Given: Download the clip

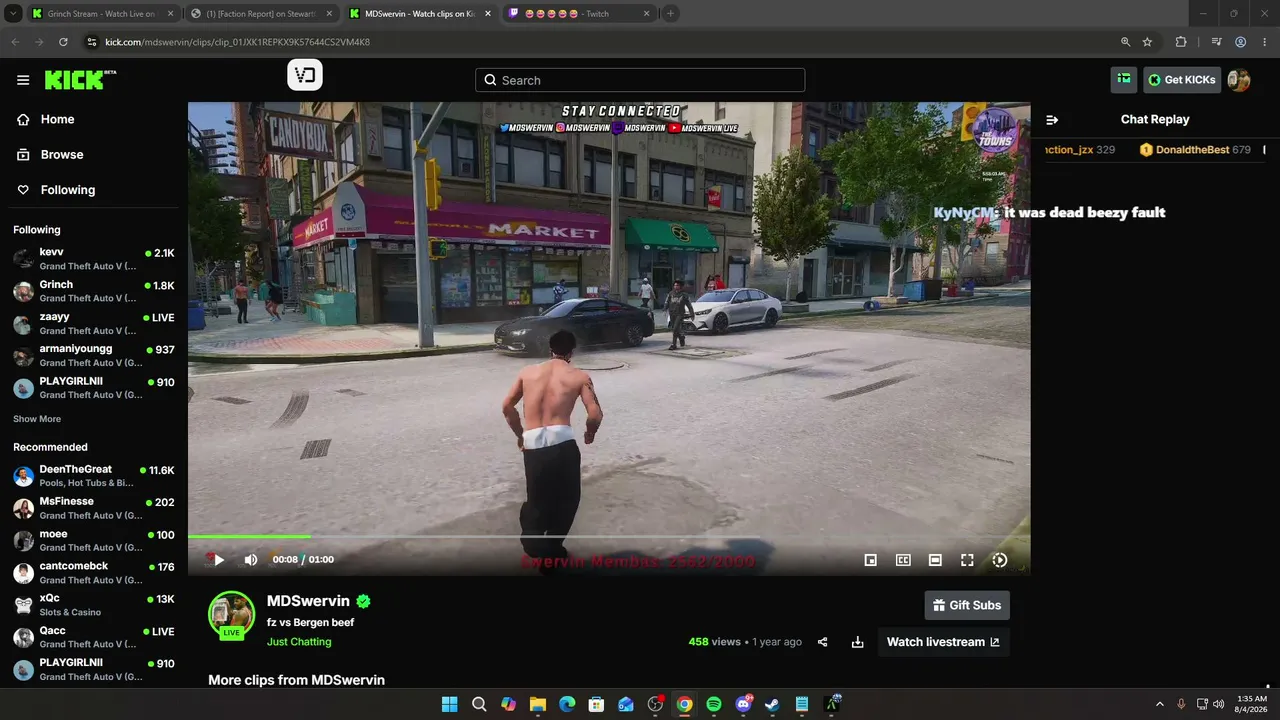Looking at the screenshot, I should 857,642.
